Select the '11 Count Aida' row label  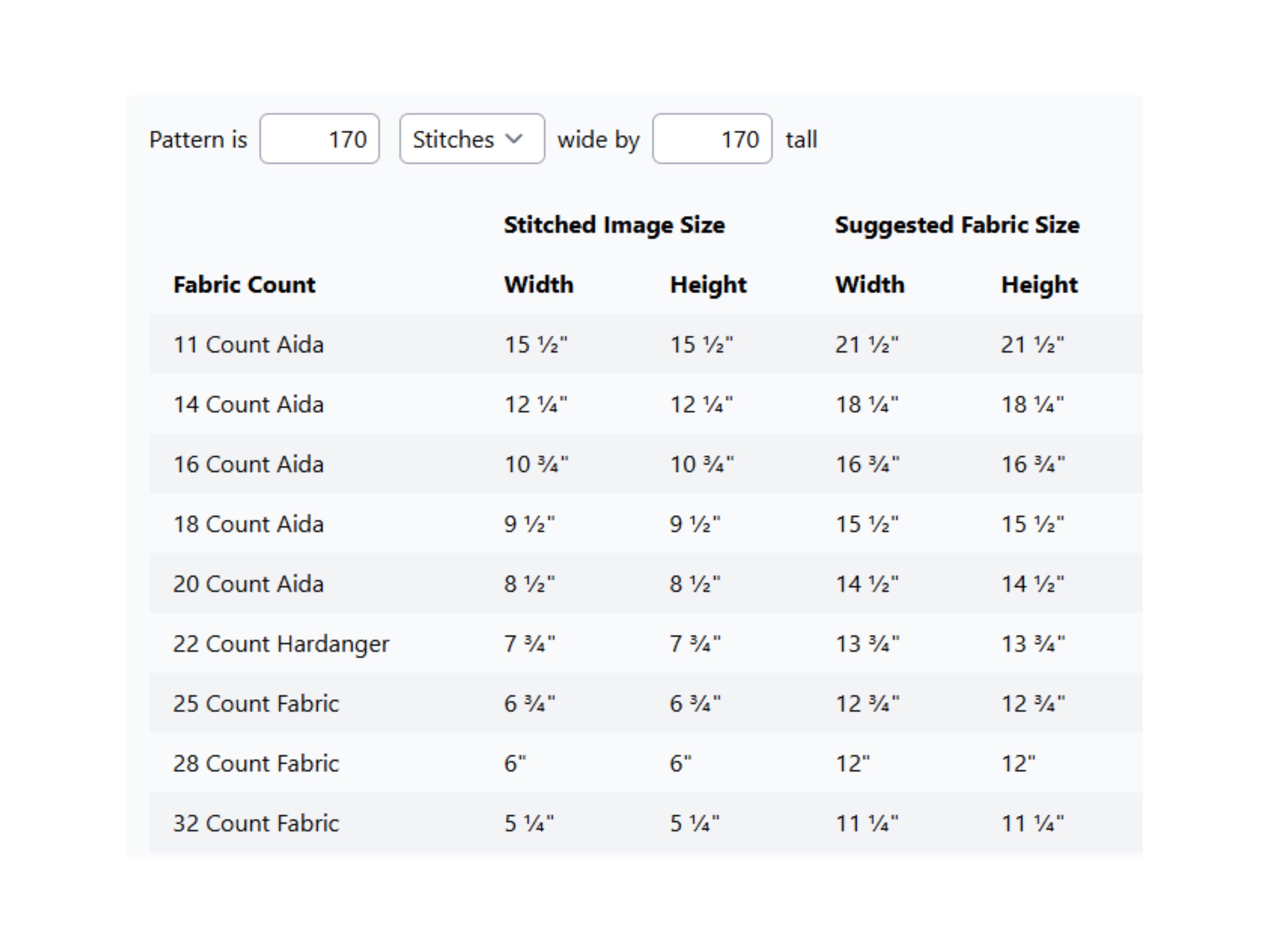(x=248, y=344)
